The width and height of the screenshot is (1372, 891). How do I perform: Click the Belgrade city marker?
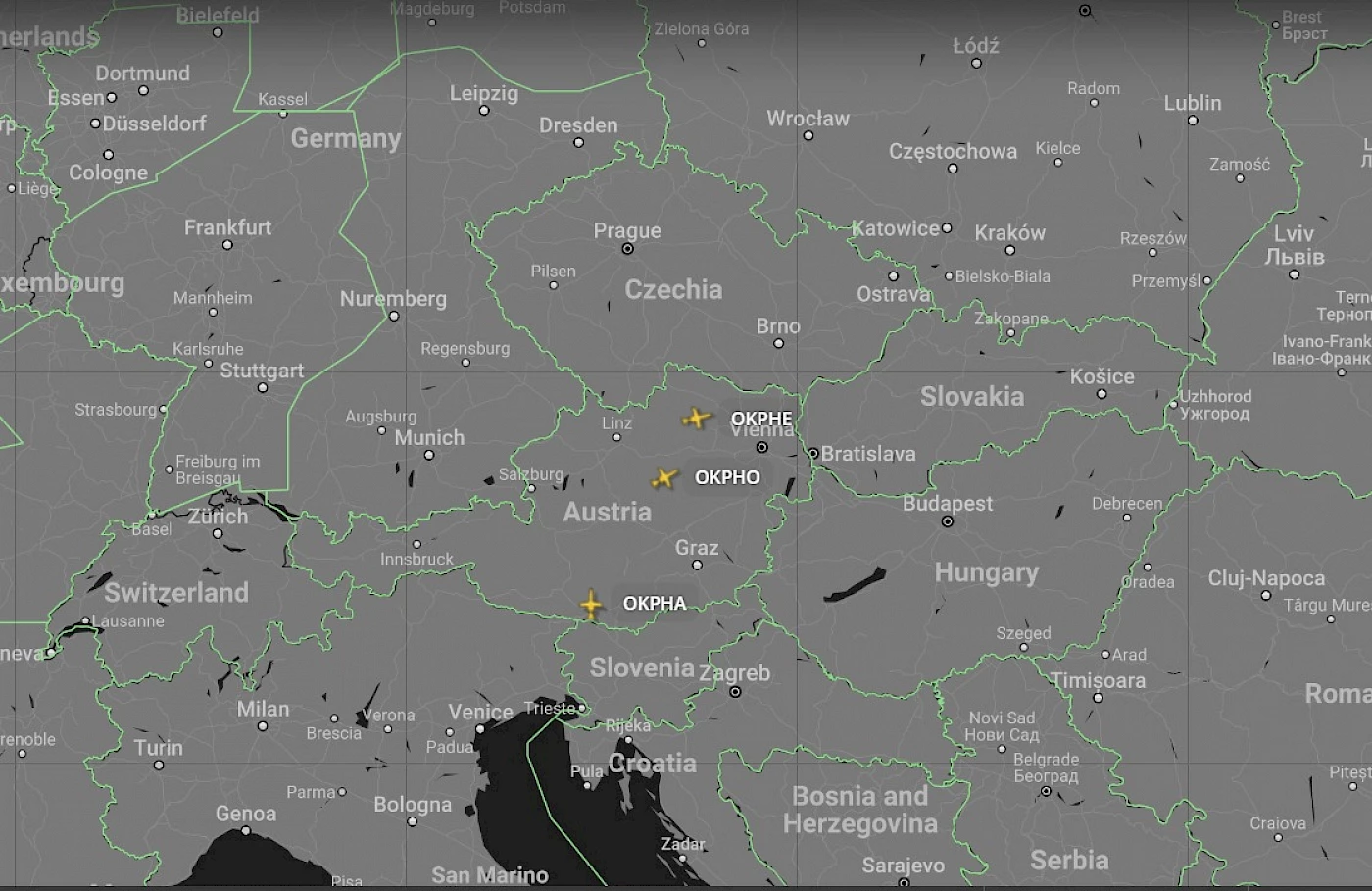point(1046,790)
